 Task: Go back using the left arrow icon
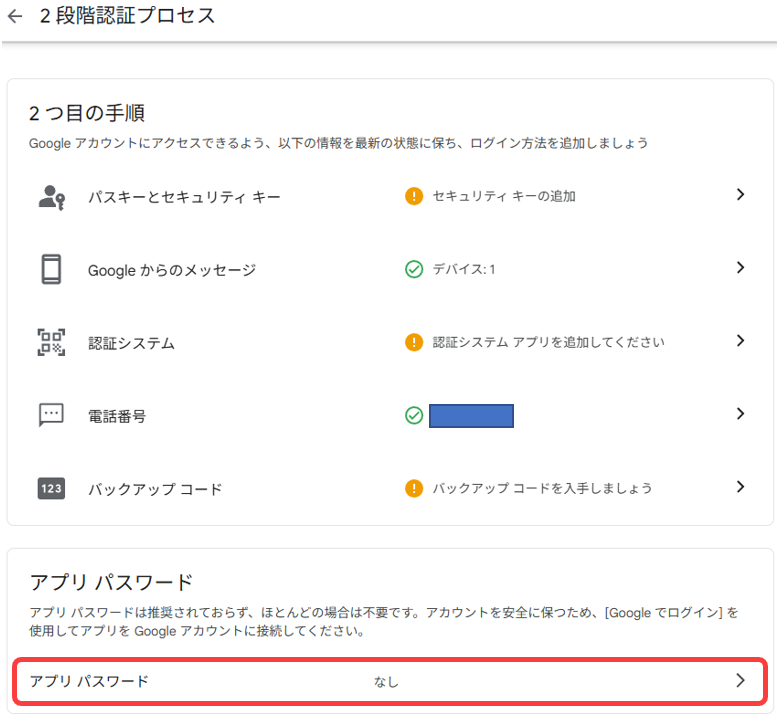[15, 16]
